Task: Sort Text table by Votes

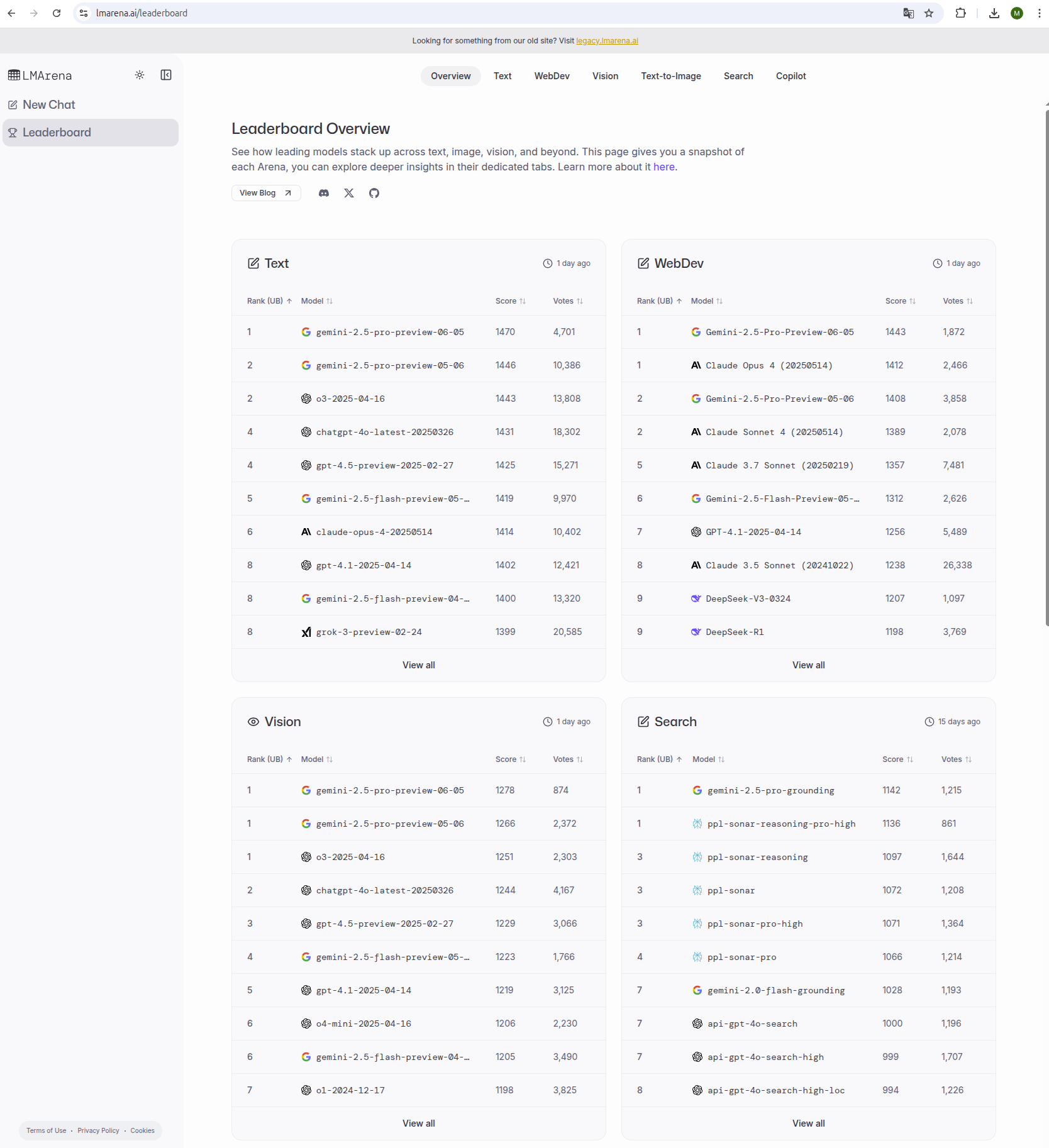Action: 569,301
